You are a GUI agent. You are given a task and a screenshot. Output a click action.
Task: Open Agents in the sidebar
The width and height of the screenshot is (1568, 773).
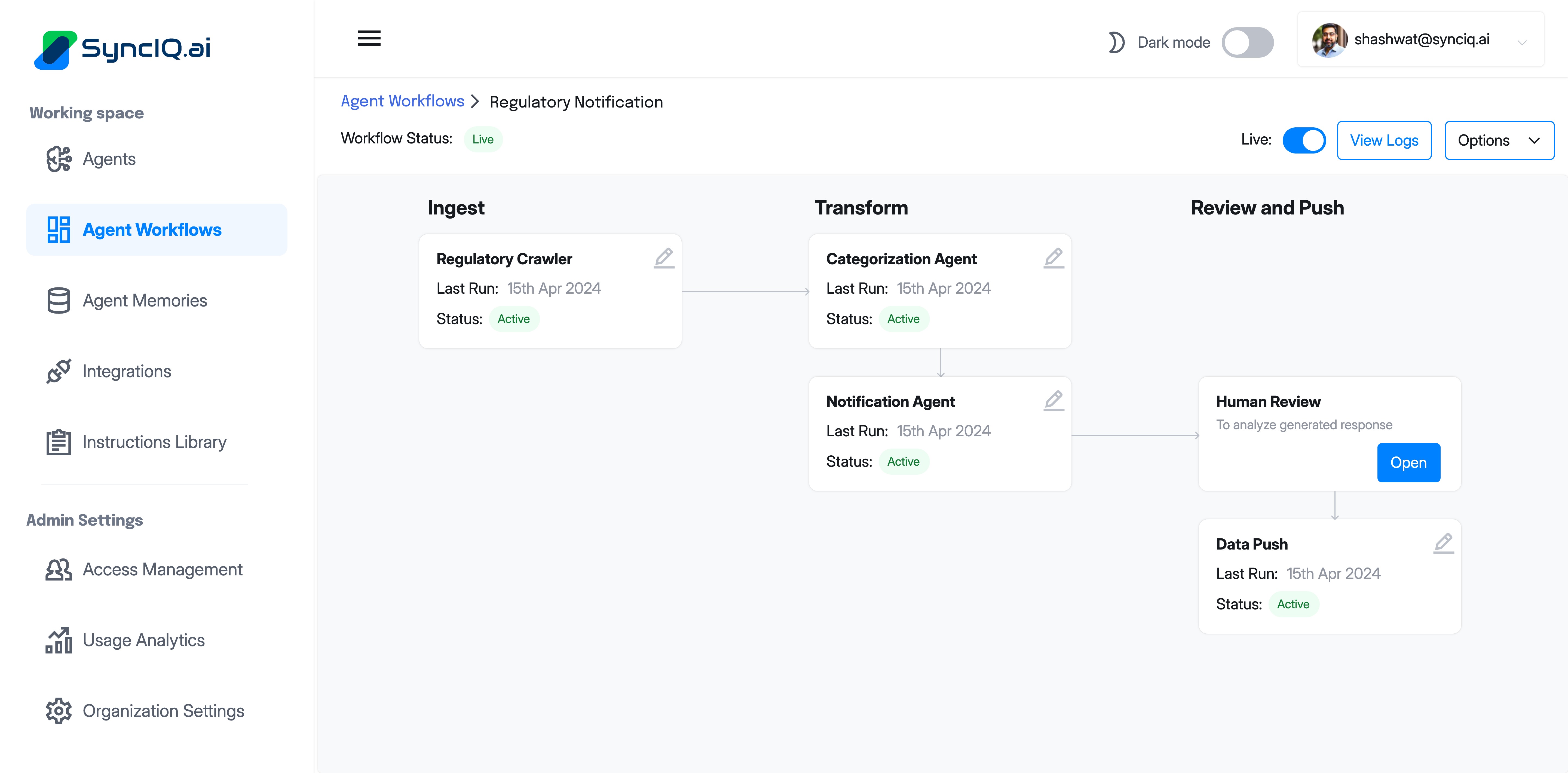point(157,159)
